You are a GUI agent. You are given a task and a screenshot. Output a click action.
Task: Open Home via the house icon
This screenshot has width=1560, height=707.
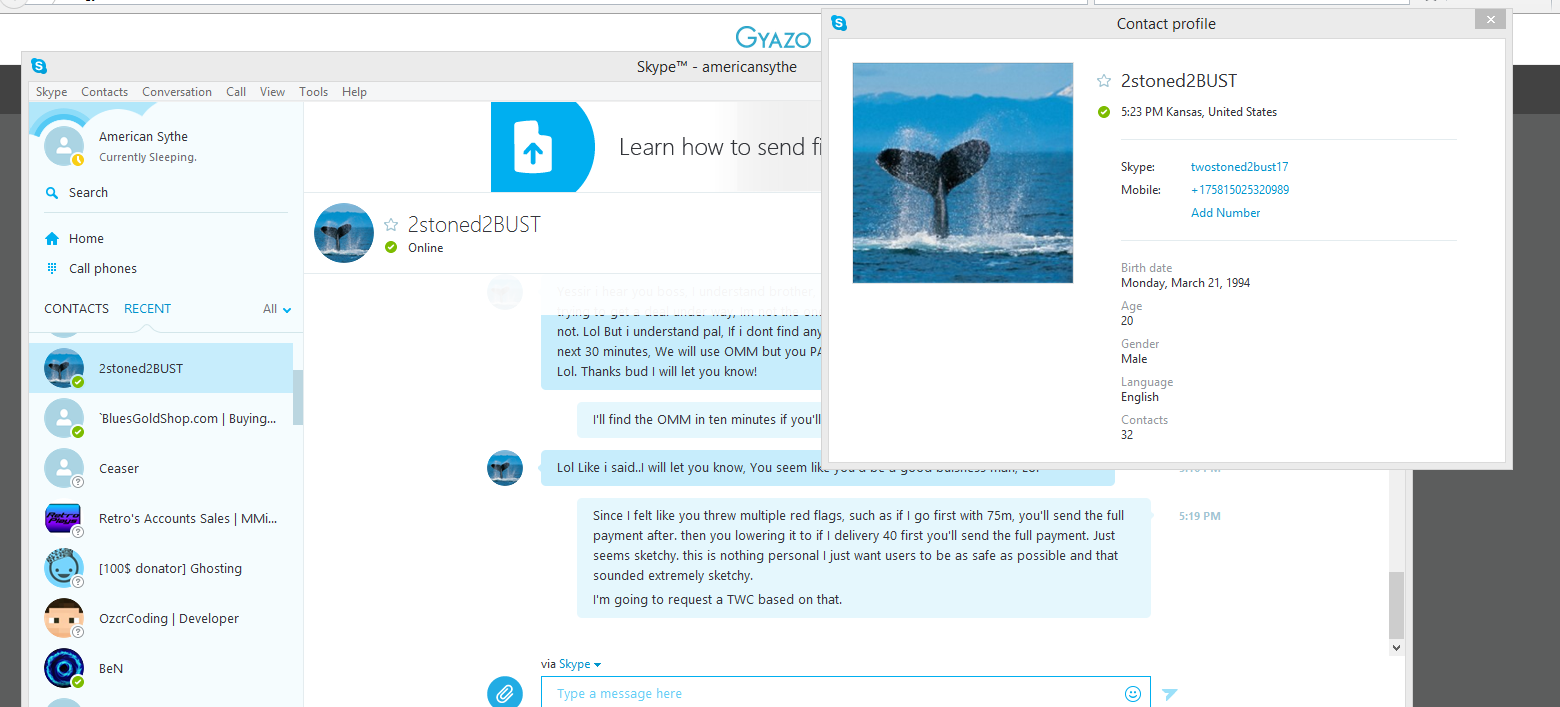[x=52, y=238]
